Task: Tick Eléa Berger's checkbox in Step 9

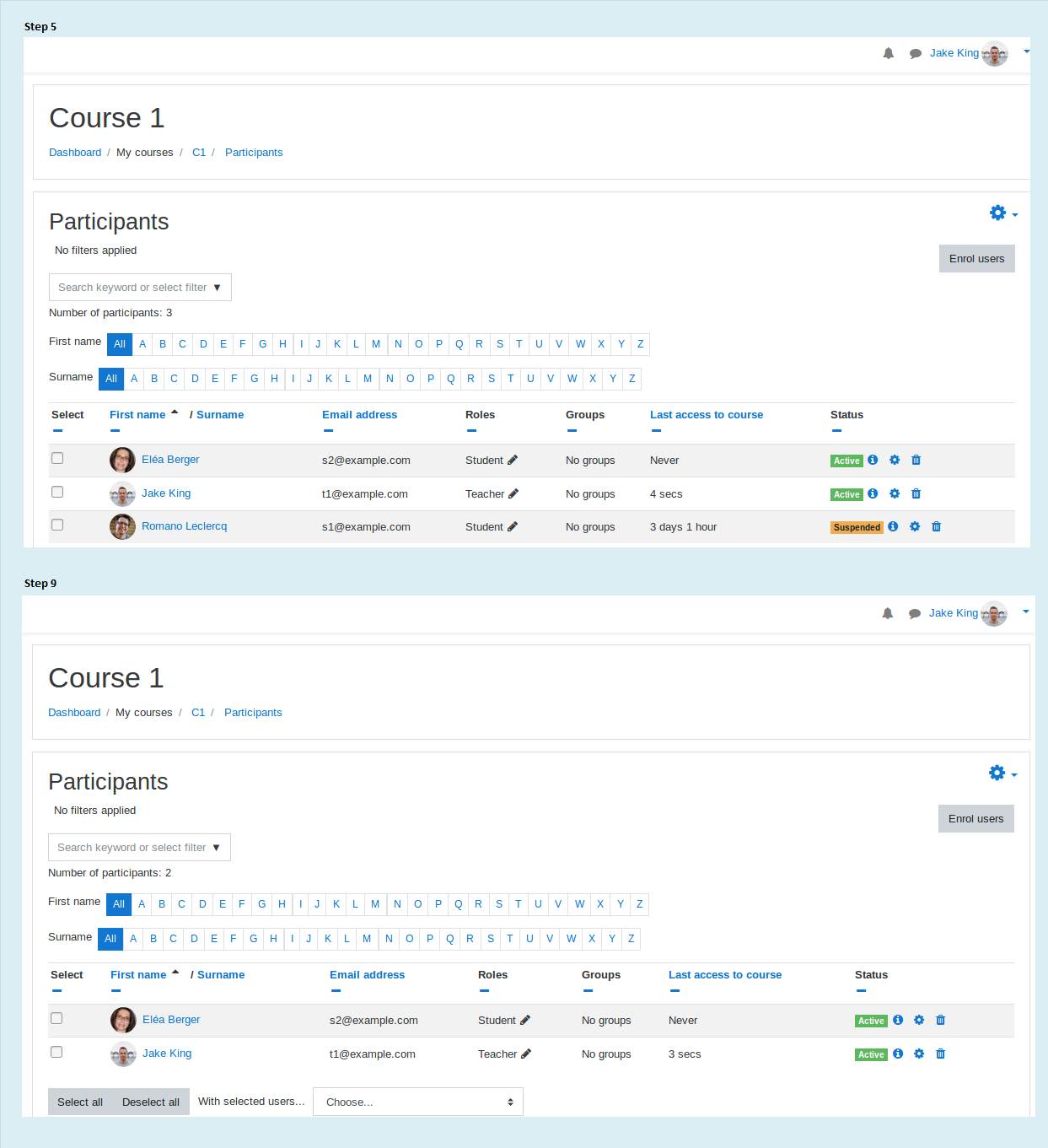Action: tap(56, 1018)
